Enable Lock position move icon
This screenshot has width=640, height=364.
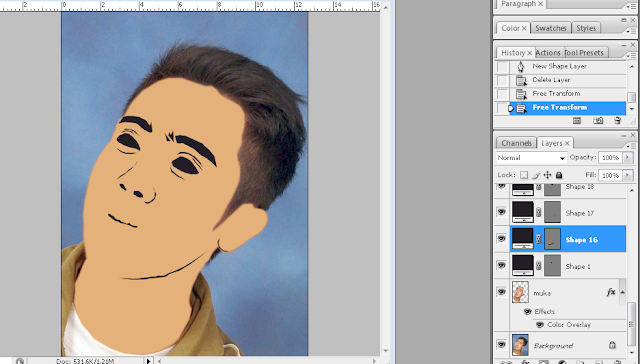[547, 175]
